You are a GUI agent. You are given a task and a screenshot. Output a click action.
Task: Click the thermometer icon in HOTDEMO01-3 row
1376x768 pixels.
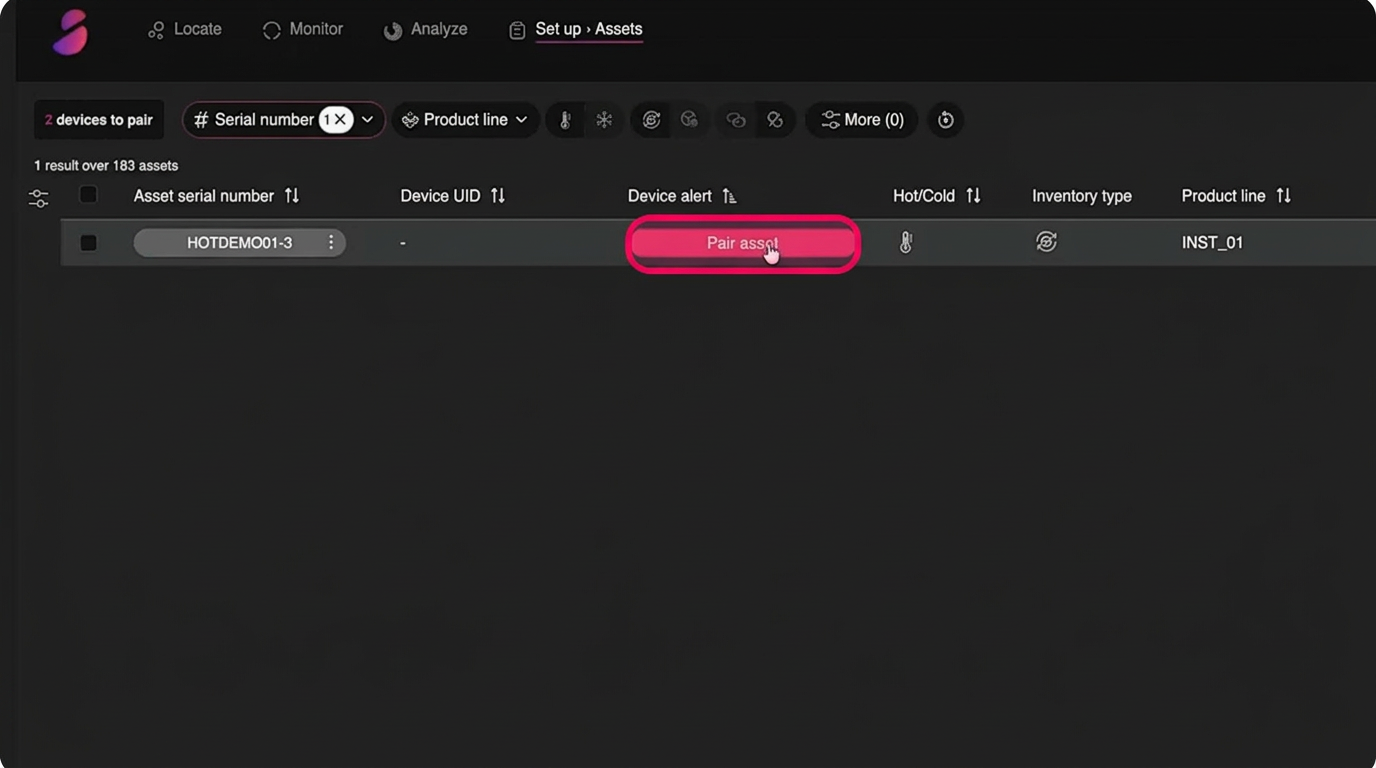pyautogui.click(x=906, y=242)
